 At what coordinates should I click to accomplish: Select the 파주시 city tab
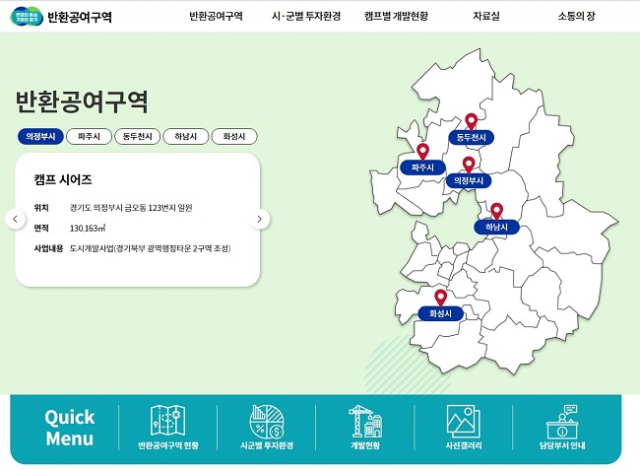click(89, 136)
